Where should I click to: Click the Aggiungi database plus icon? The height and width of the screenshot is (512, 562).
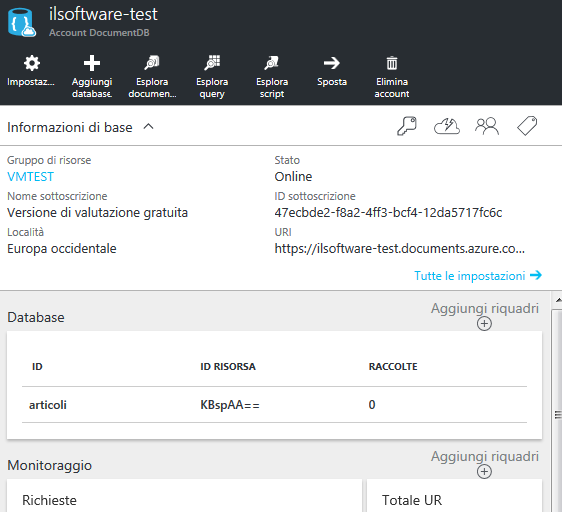pyautogui.click(x=92, y=63)
